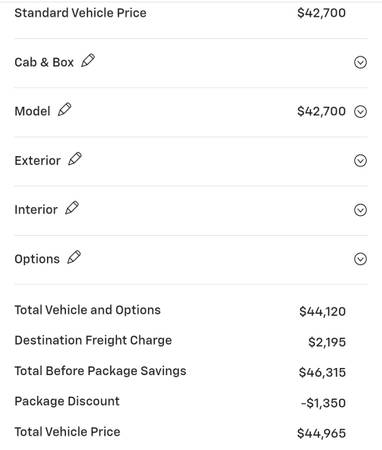Click the Total Vehicle Price label
382x450 pixels.
click(x=67, y=432)
